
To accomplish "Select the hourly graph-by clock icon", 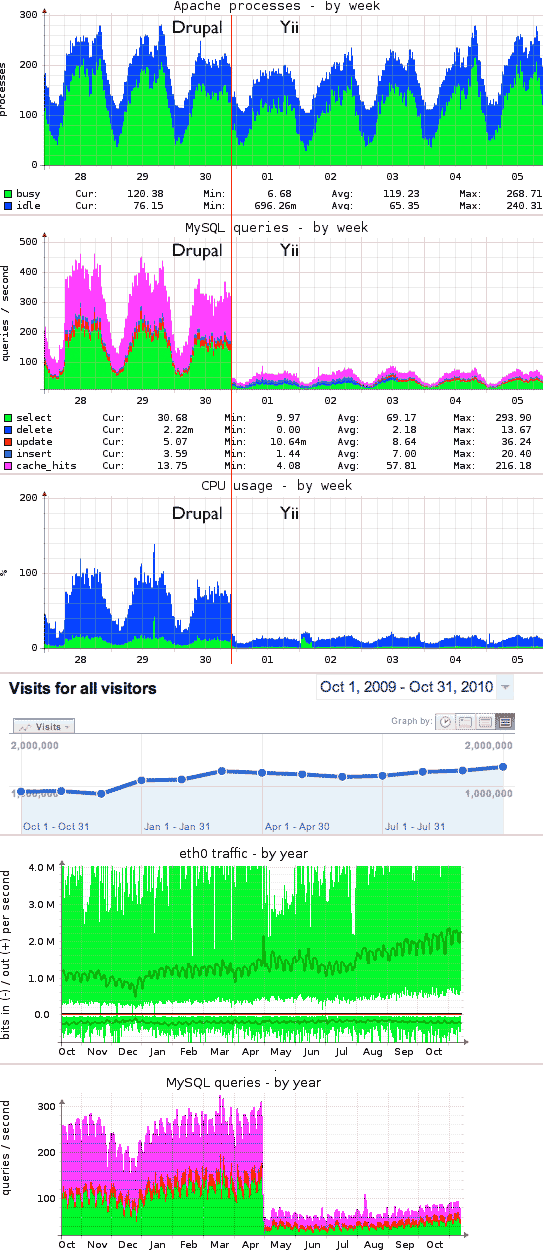I will coord(445,722).
